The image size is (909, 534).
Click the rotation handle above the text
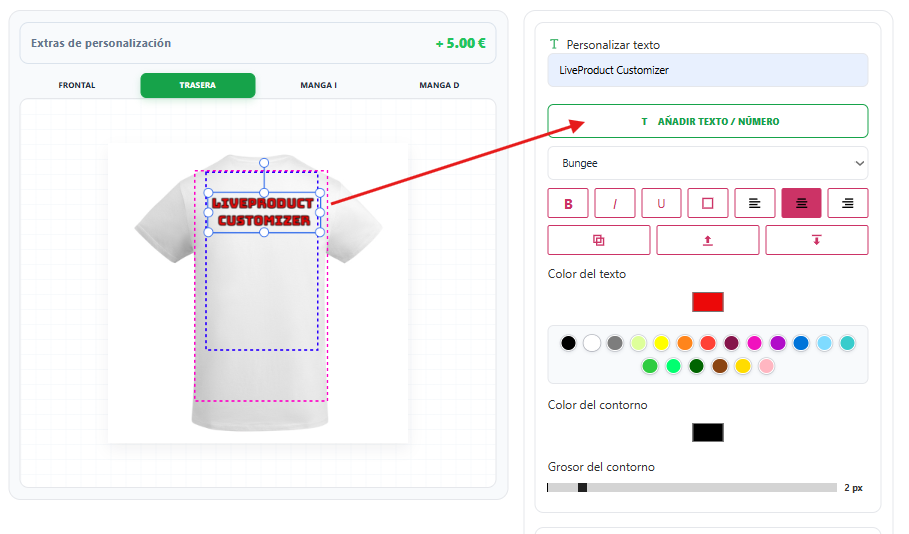tap(264, 163)
